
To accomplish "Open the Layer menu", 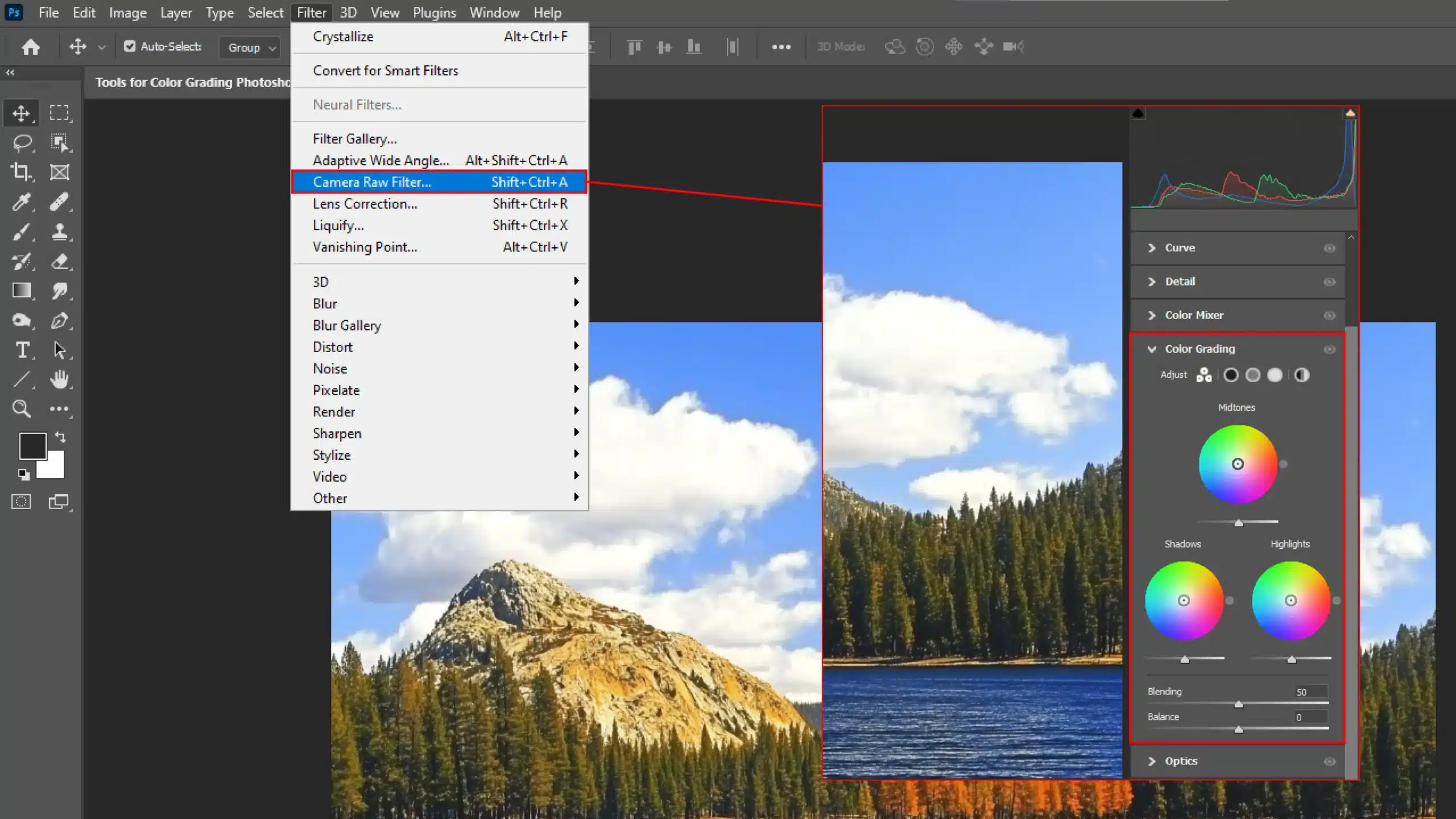I will (176, 13).
